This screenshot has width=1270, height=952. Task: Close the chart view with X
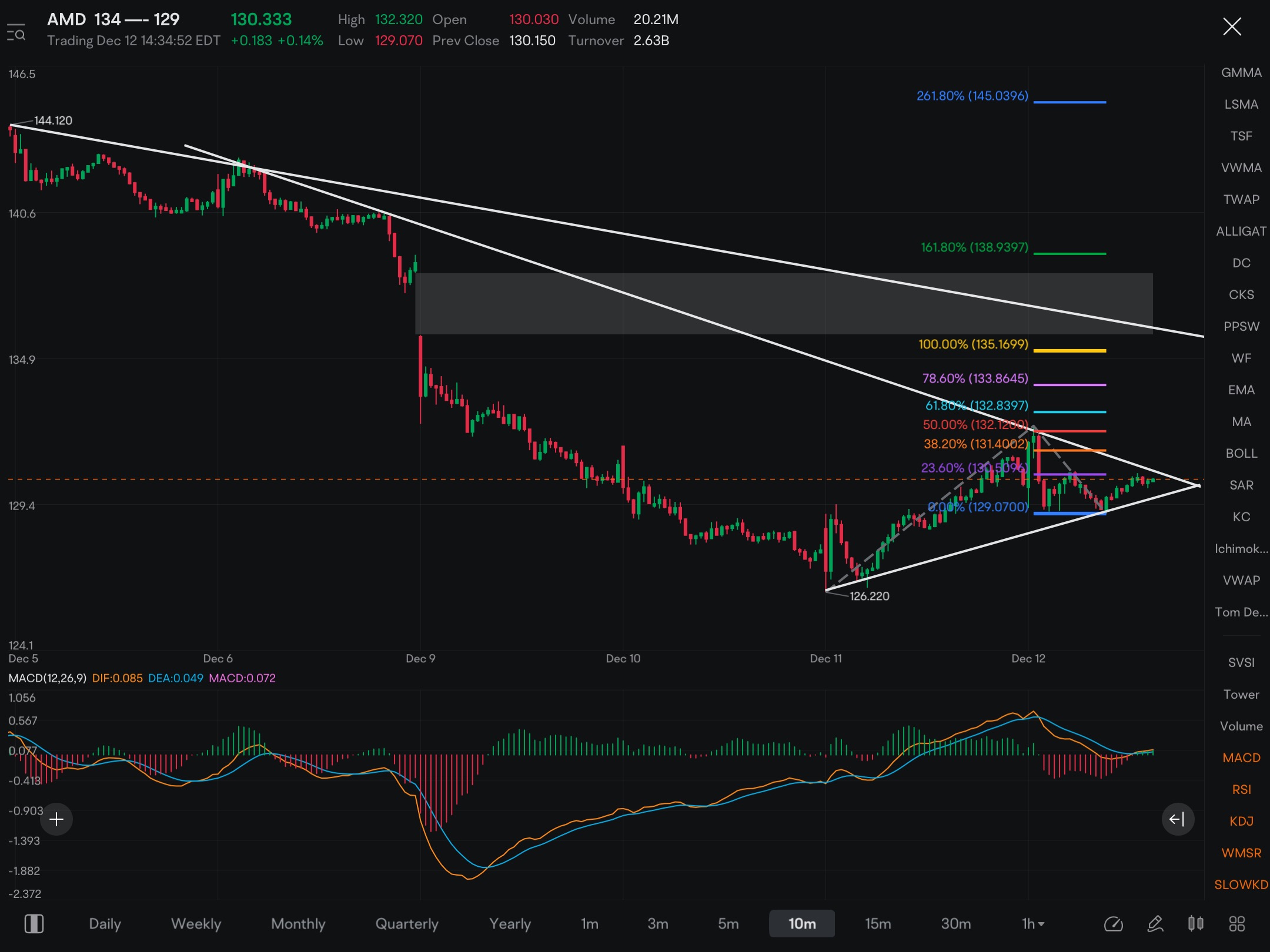coord(1232,26)
